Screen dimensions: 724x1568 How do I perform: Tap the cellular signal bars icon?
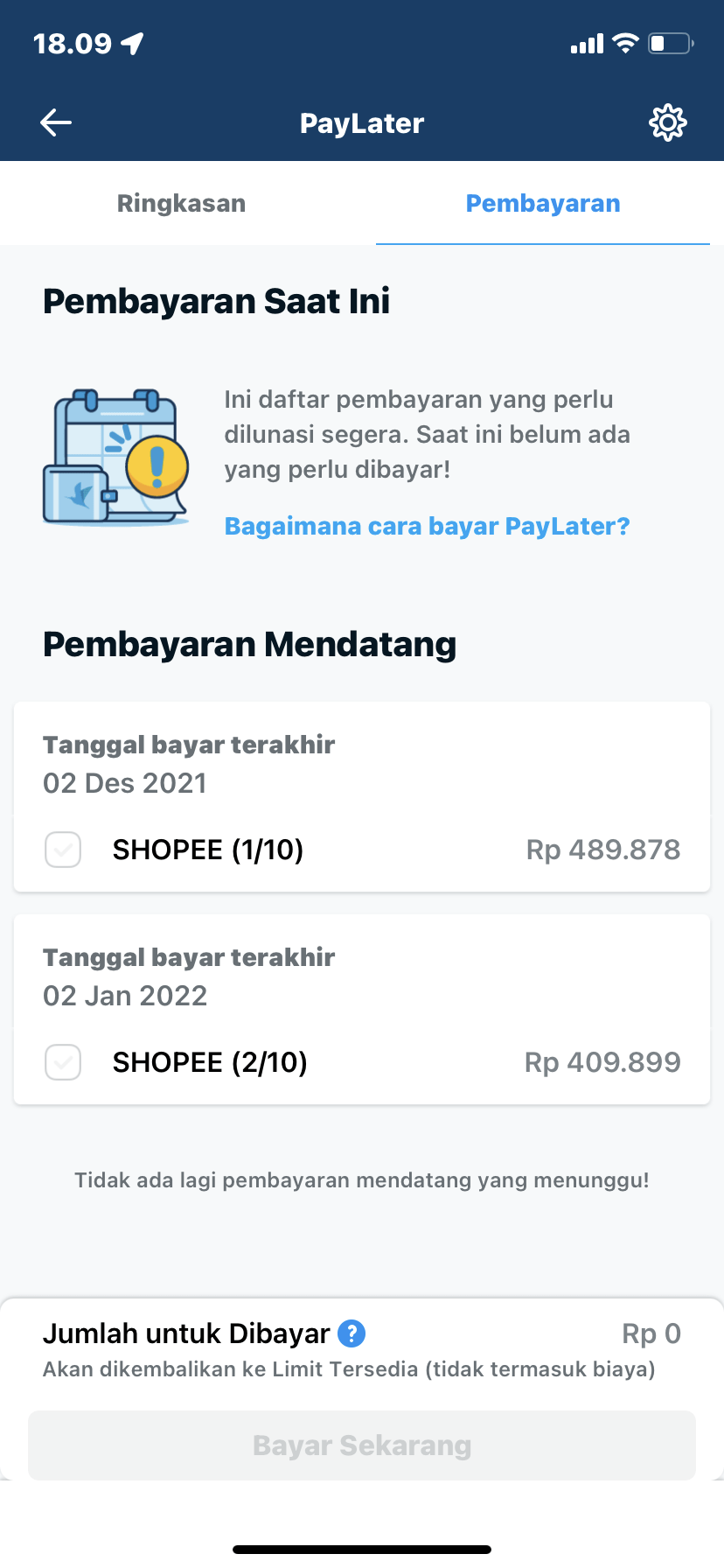[x=587, y=44]
